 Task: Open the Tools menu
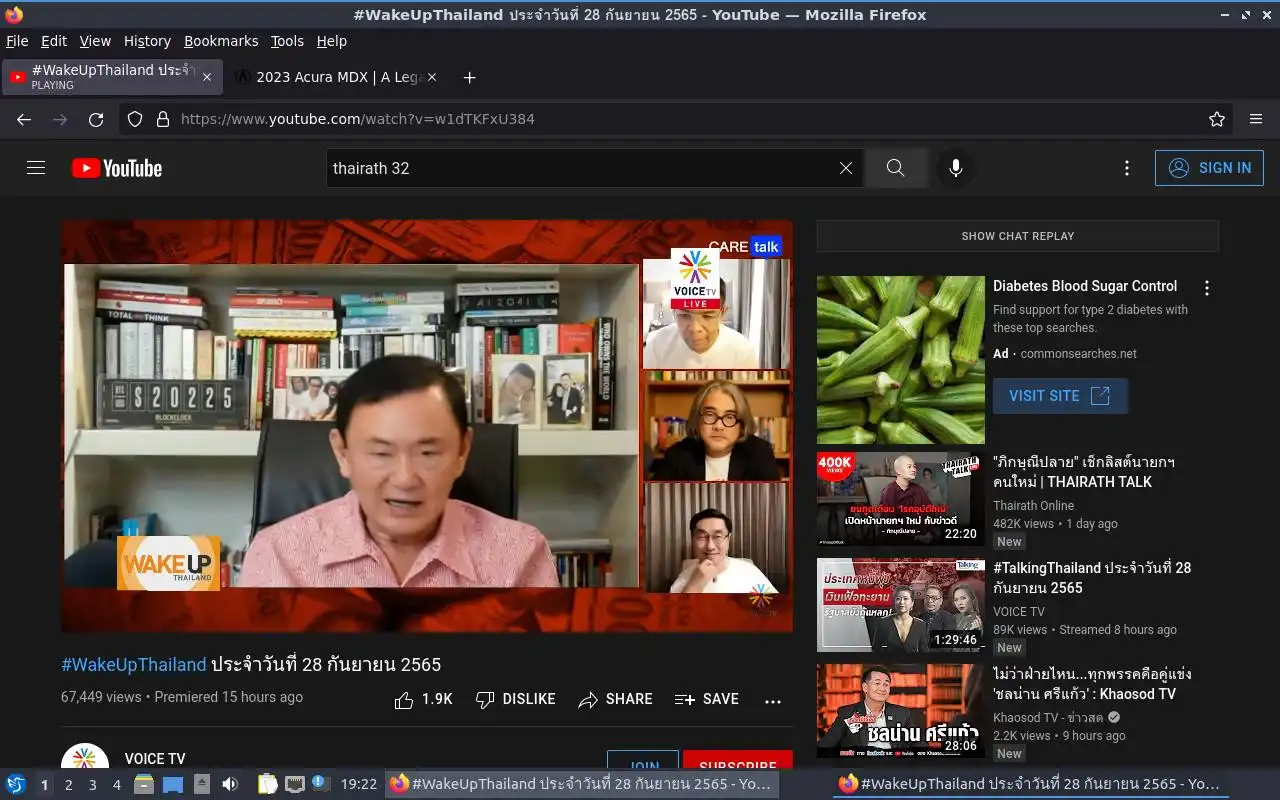[287, 41]
